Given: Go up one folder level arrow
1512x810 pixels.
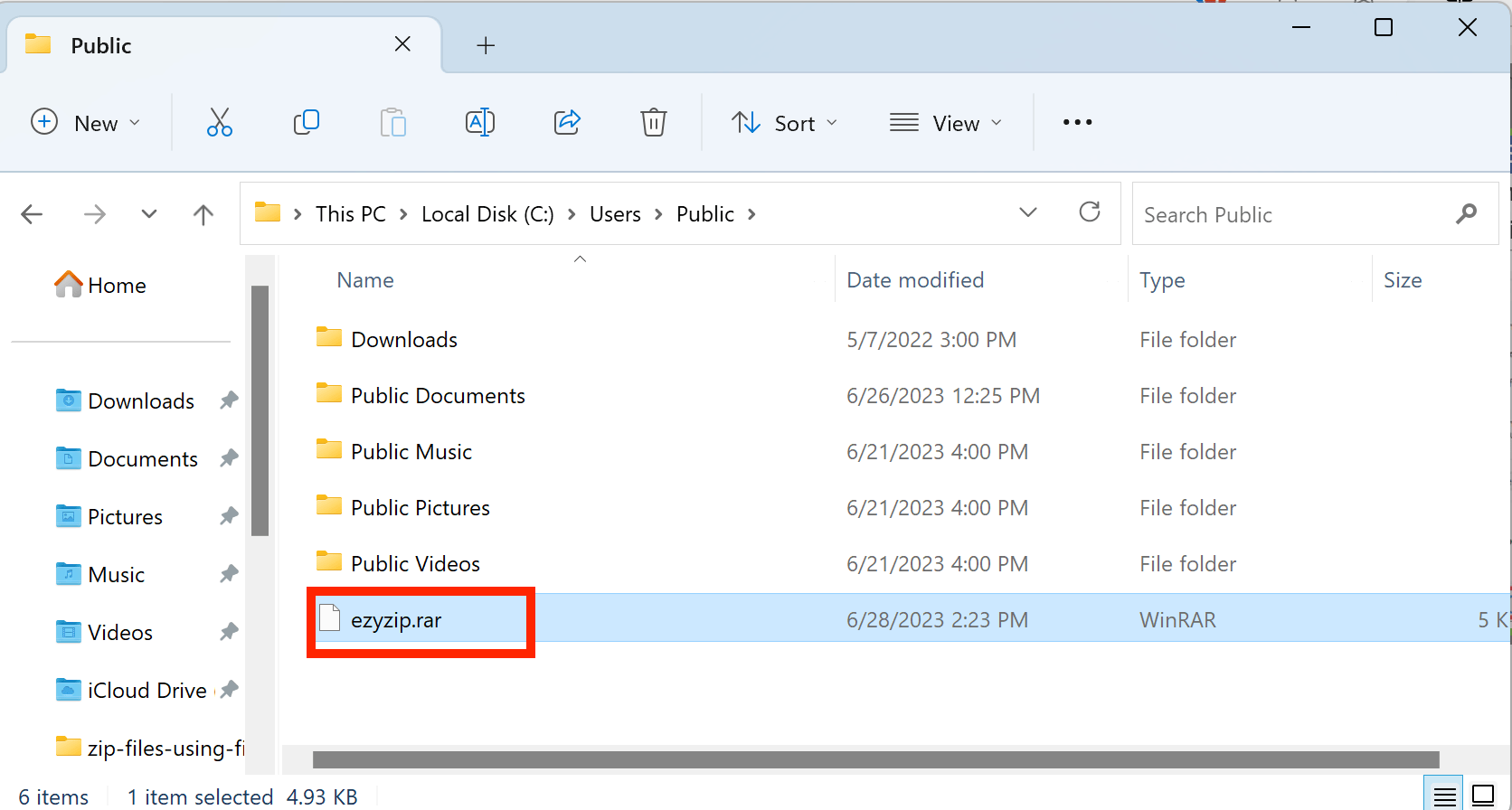Looking at the screenshot, I should [x=203, y=214].
